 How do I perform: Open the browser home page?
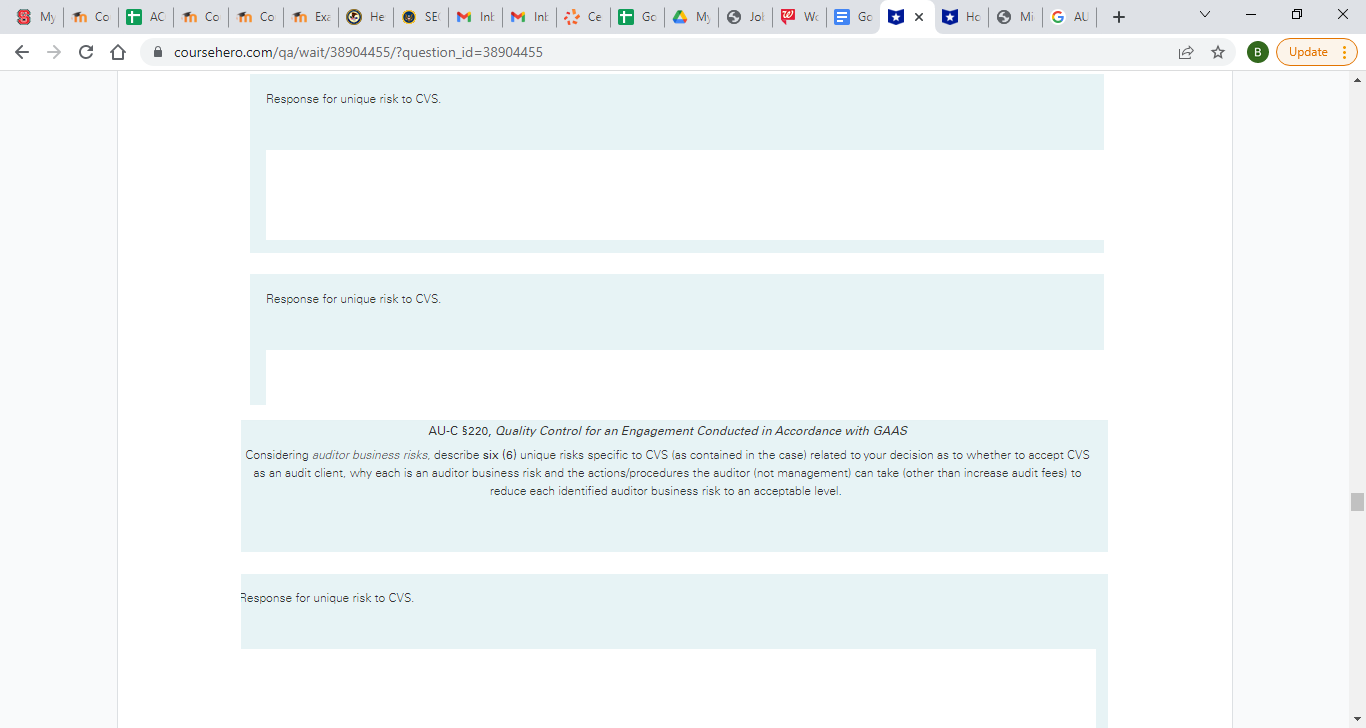(118, 52)
